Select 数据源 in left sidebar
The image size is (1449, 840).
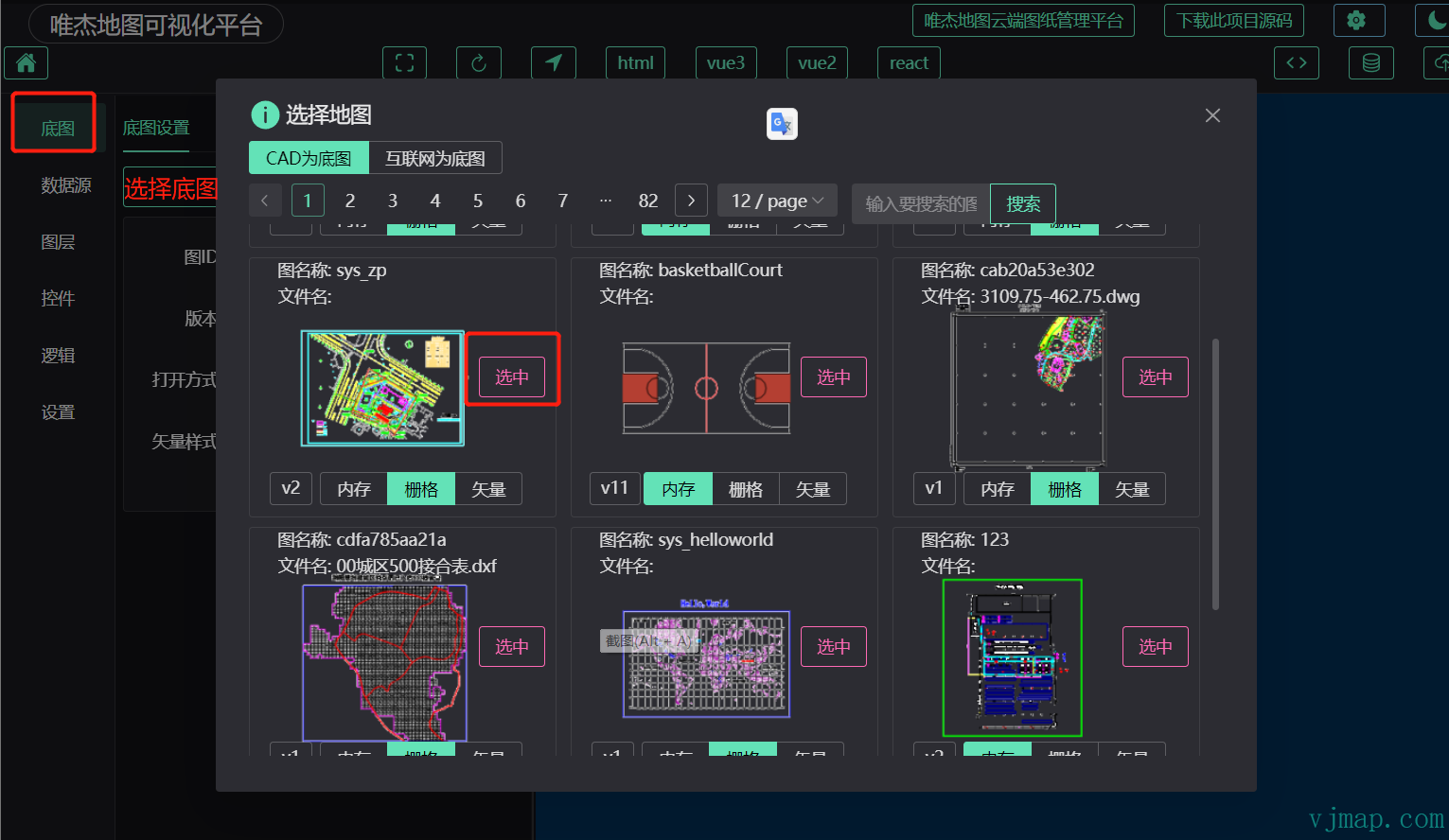point(66,185)
